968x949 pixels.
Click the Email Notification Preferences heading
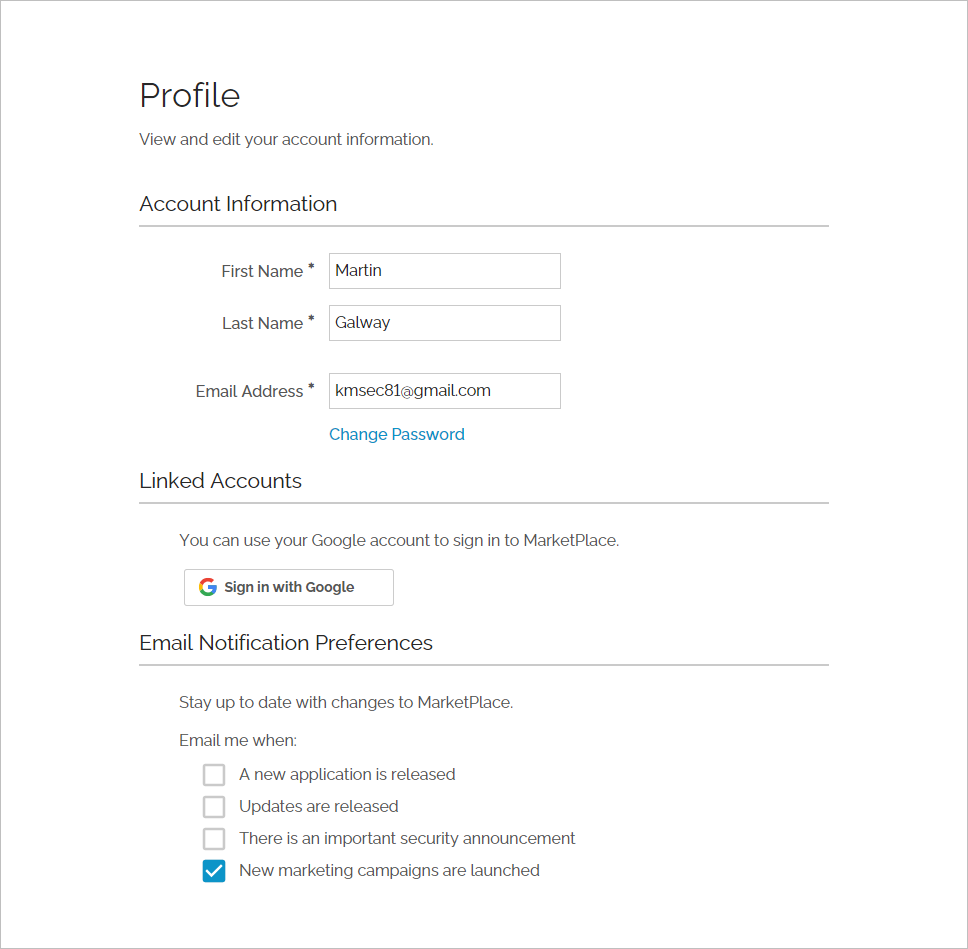click(x=286, y=643)
